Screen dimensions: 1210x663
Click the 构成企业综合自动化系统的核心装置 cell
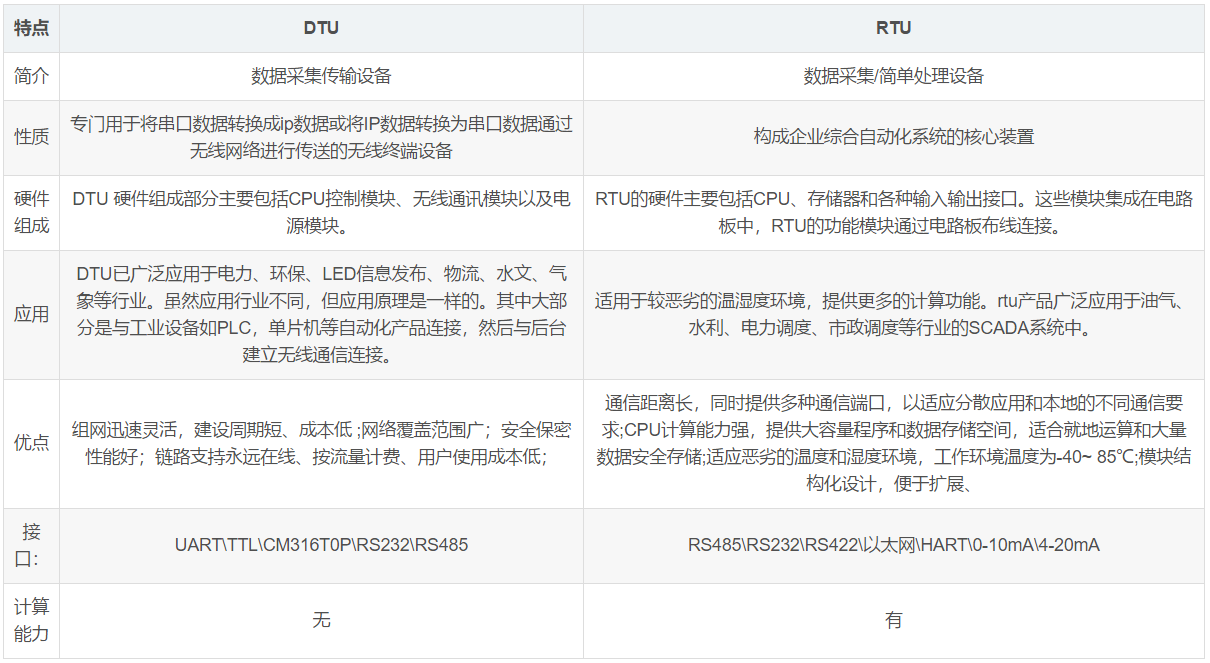893,137
